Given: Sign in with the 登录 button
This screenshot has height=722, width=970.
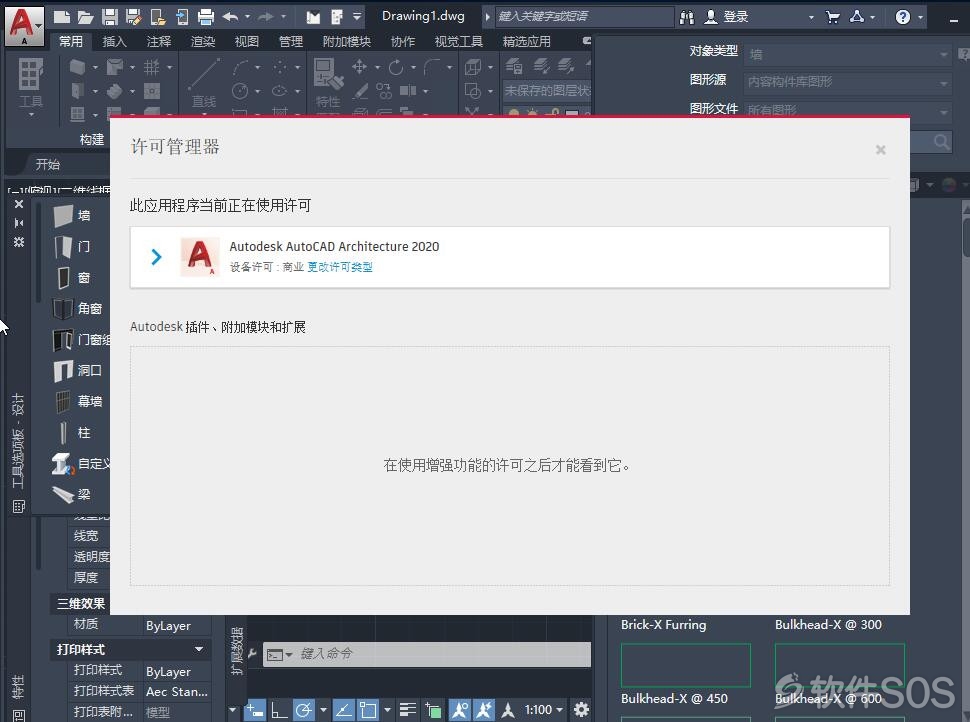Looking at the screenshot, I should [x=728, y=17].
